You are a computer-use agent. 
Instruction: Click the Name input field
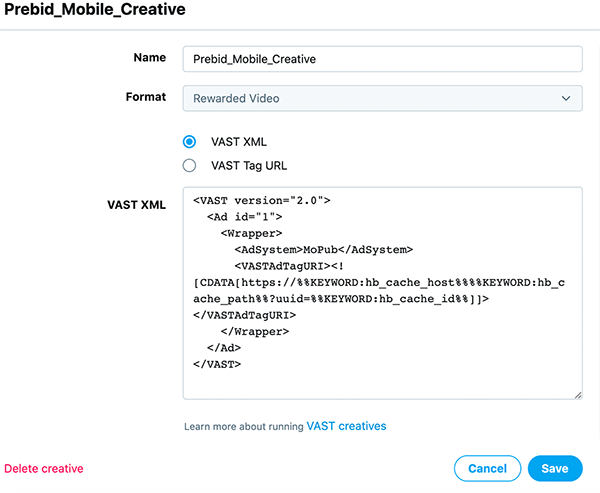coord(381,59)
